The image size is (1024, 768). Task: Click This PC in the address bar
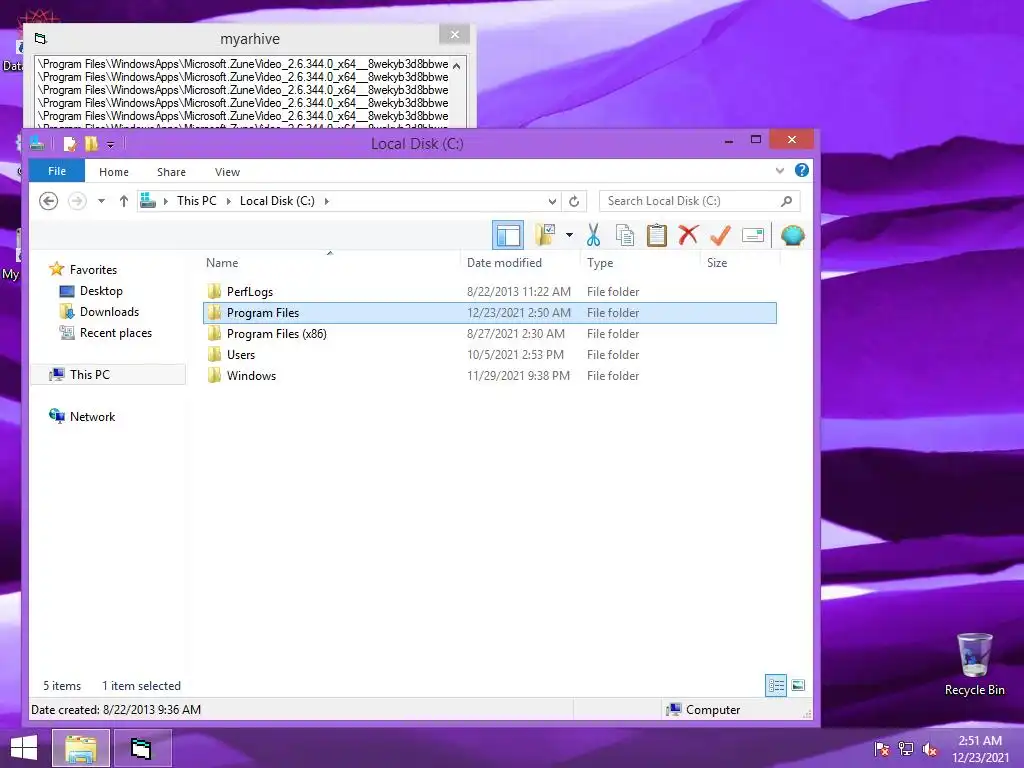[x=197, y=201]
